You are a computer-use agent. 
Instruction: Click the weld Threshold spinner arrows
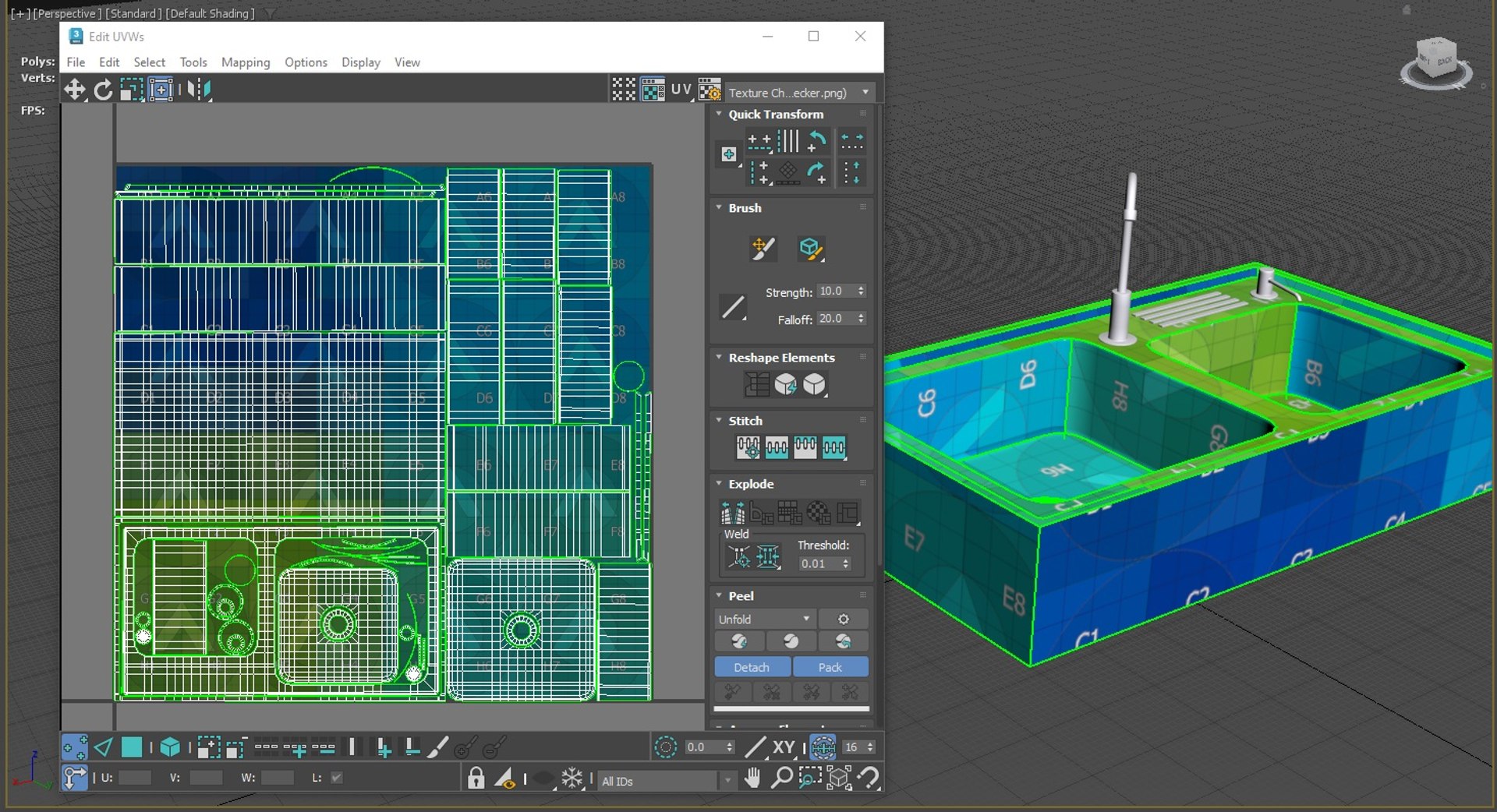tap(846, 563)
